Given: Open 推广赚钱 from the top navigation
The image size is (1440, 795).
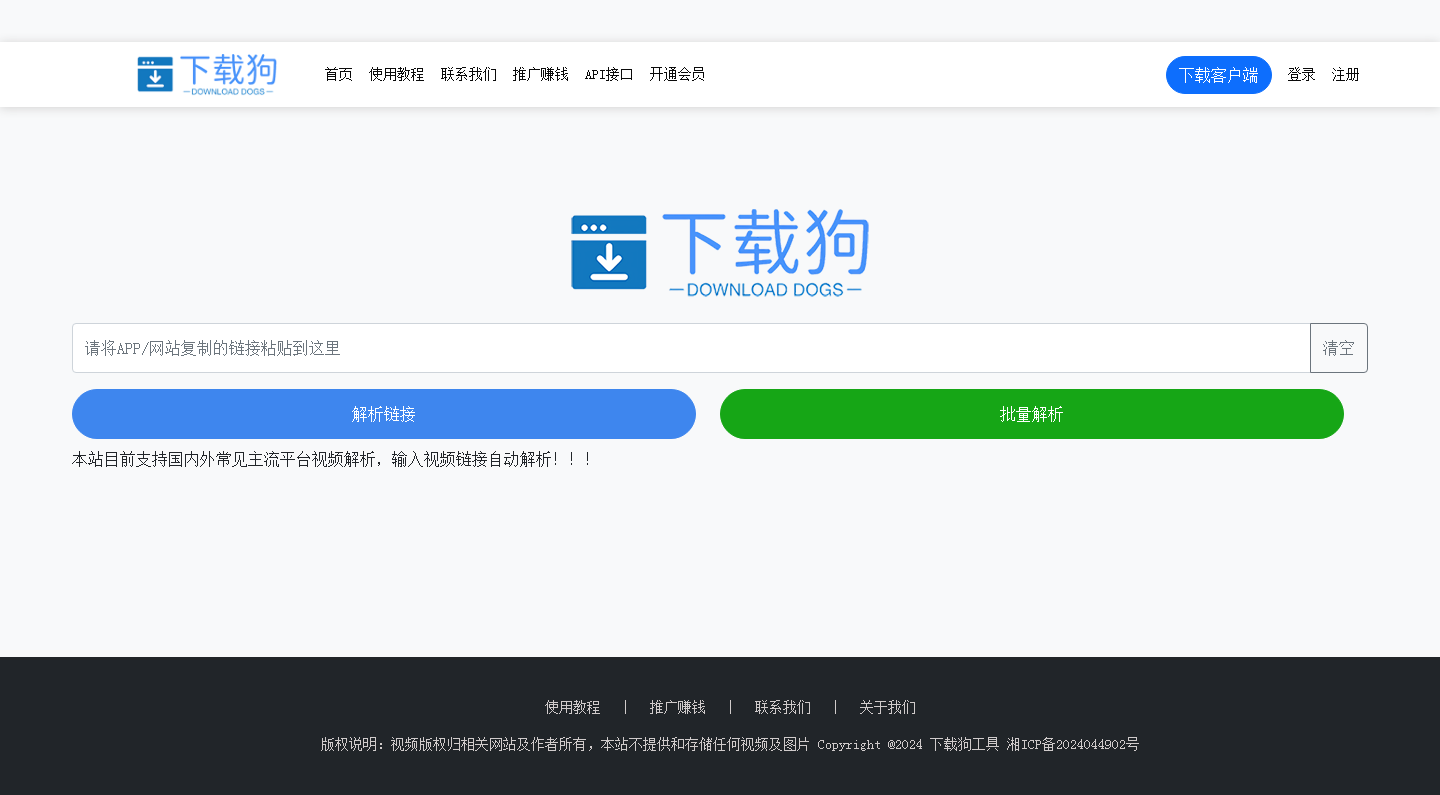Looking at the screenshot, I should click(x=540, y=74).
